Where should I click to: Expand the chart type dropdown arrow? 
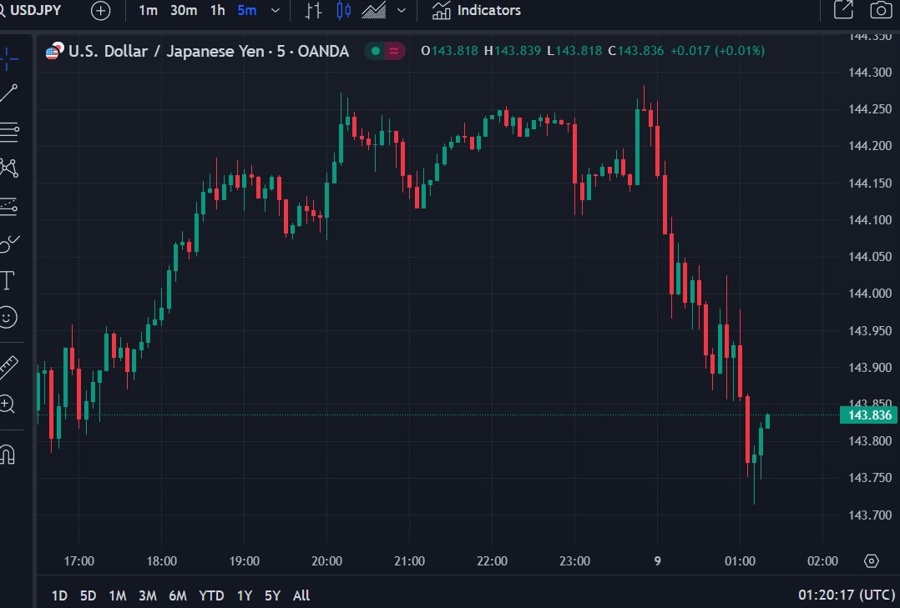402,11
